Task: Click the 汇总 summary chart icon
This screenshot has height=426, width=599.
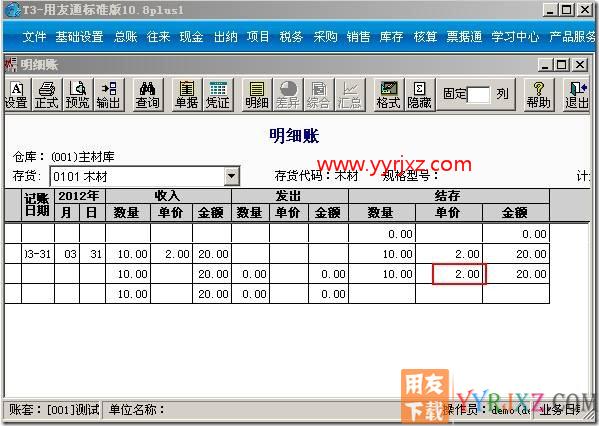Action: click(x=350, y=95)
